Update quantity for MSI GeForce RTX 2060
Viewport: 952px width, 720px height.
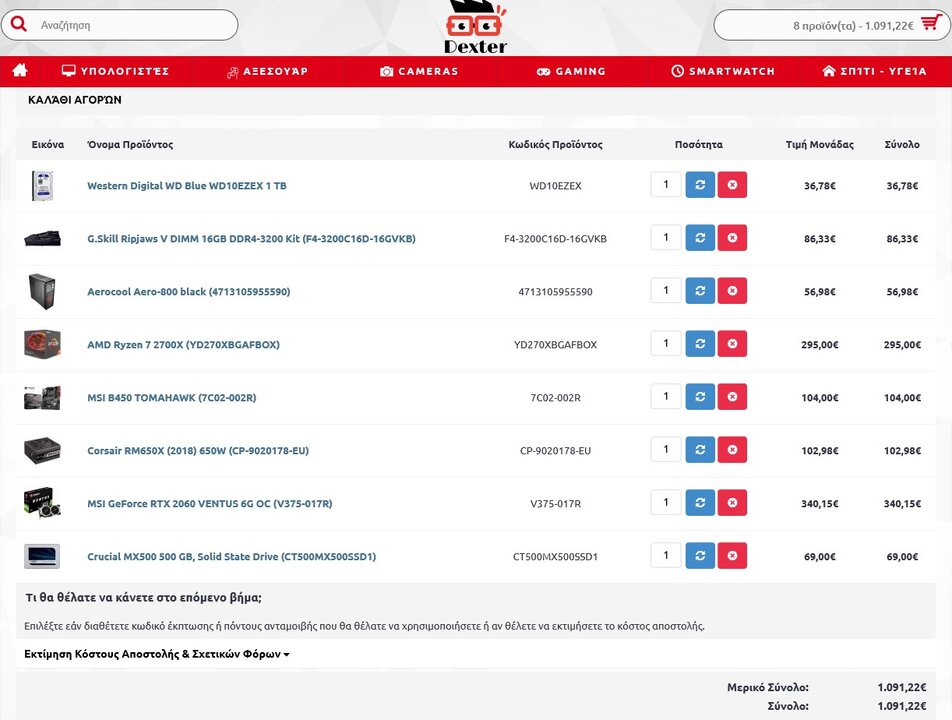tap(700, 503)
